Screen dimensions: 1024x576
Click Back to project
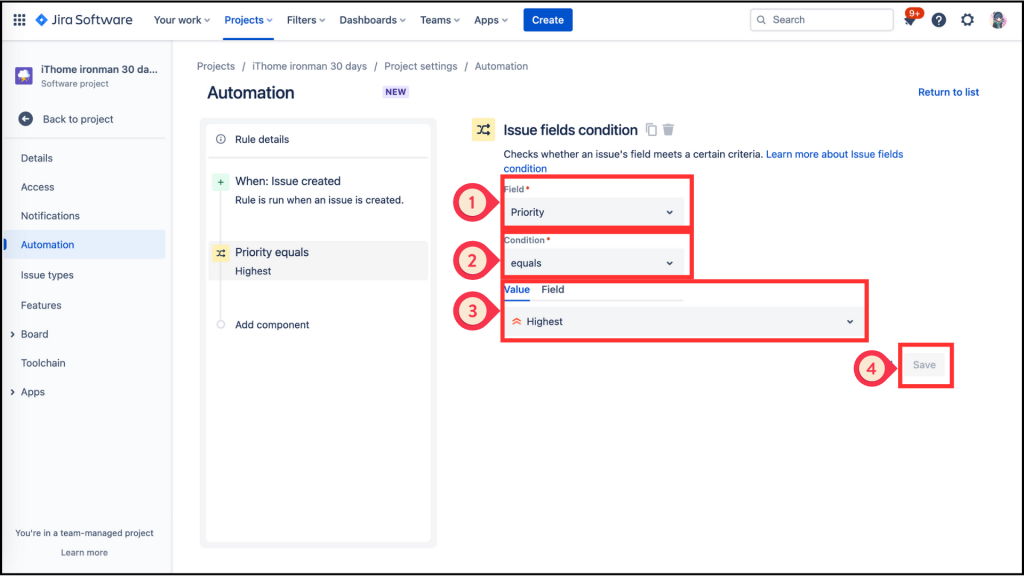pos(78,119)
